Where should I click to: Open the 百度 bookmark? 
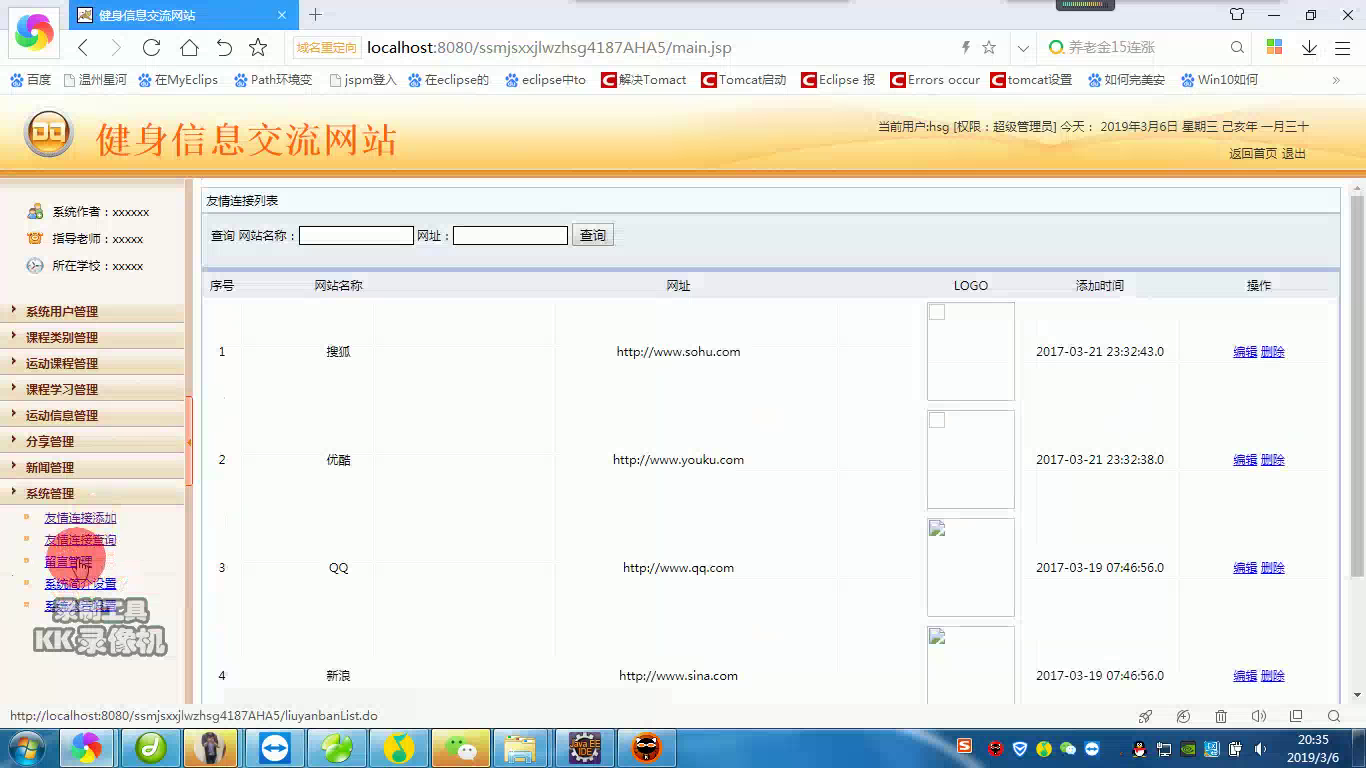30,80
